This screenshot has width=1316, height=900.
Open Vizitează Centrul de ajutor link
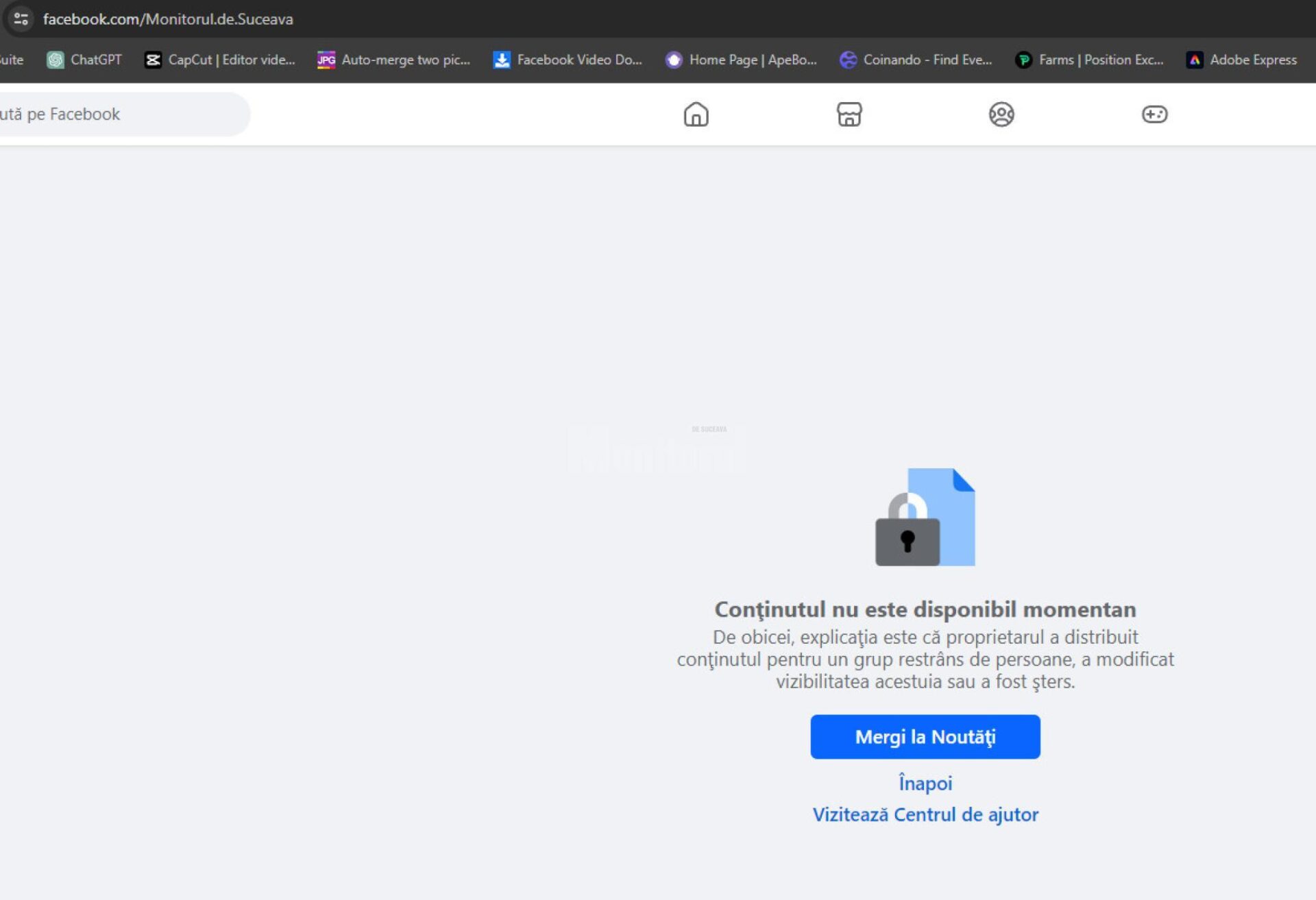pyautogui.click(x=925, y=814)
